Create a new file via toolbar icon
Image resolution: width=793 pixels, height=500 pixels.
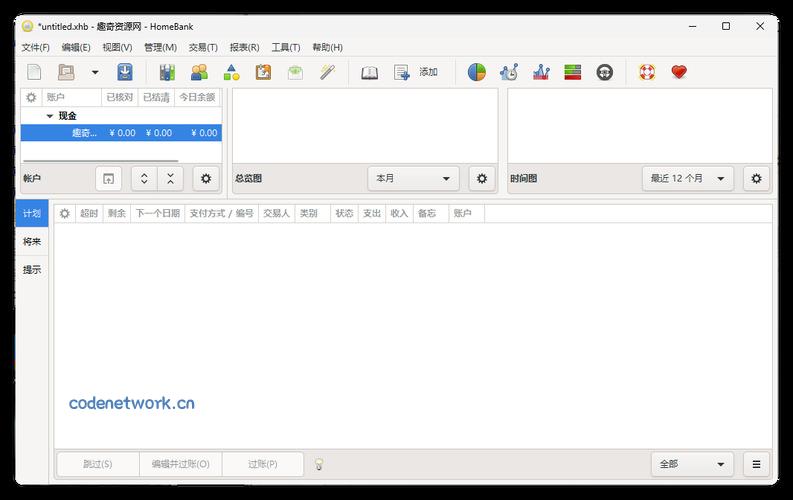tap(34, 72)
